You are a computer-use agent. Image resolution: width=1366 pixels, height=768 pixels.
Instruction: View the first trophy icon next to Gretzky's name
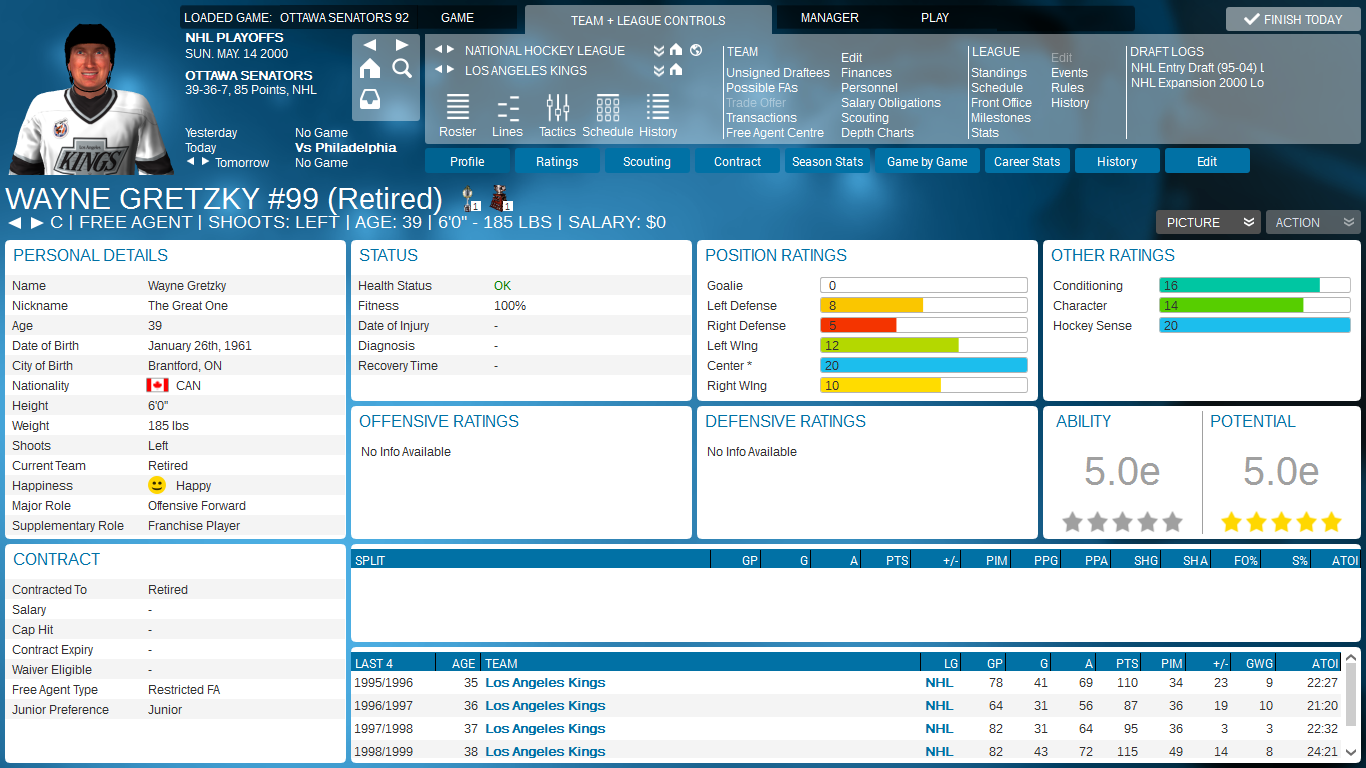[x=470, y=198]
